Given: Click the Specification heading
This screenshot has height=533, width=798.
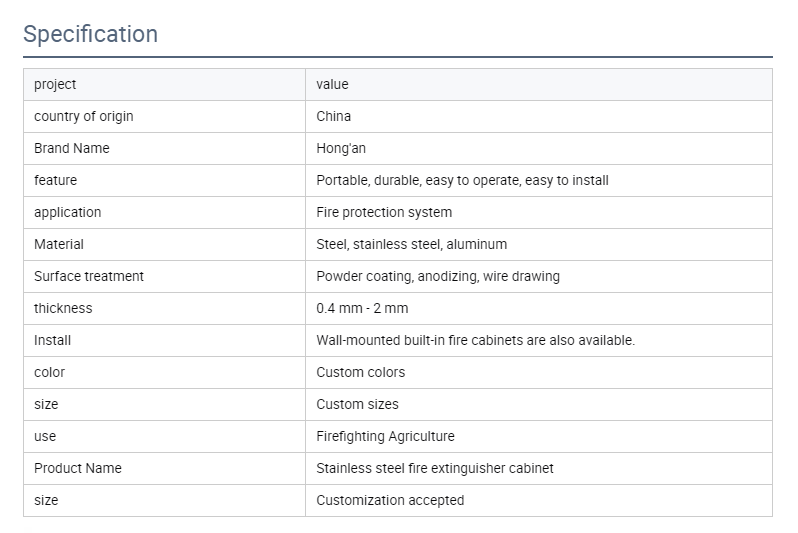Looking at the screenshot, I should click(x=90, y=34).
